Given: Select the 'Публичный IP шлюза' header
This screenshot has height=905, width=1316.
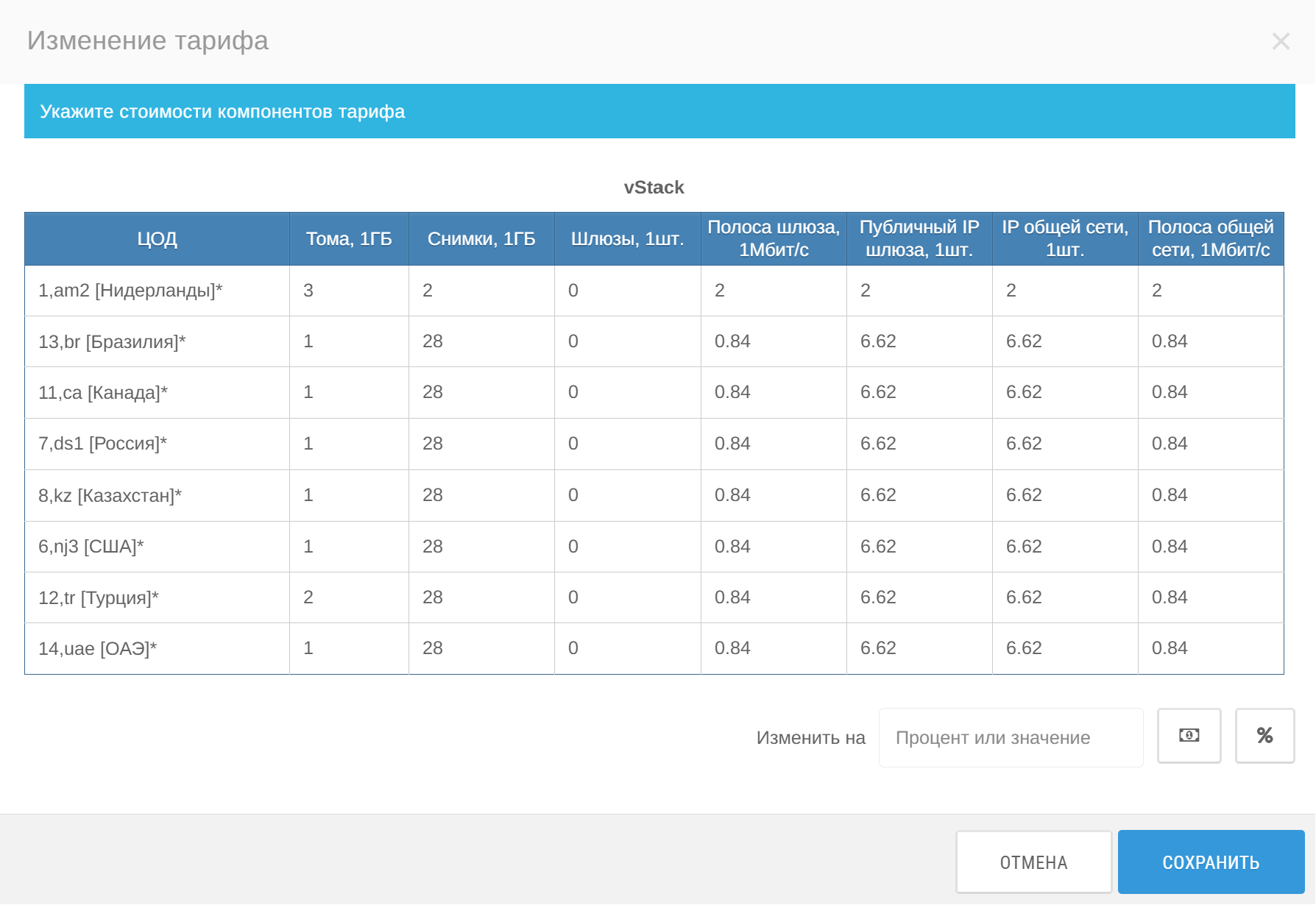Looking at the screenshot, I should click(919, 239).
